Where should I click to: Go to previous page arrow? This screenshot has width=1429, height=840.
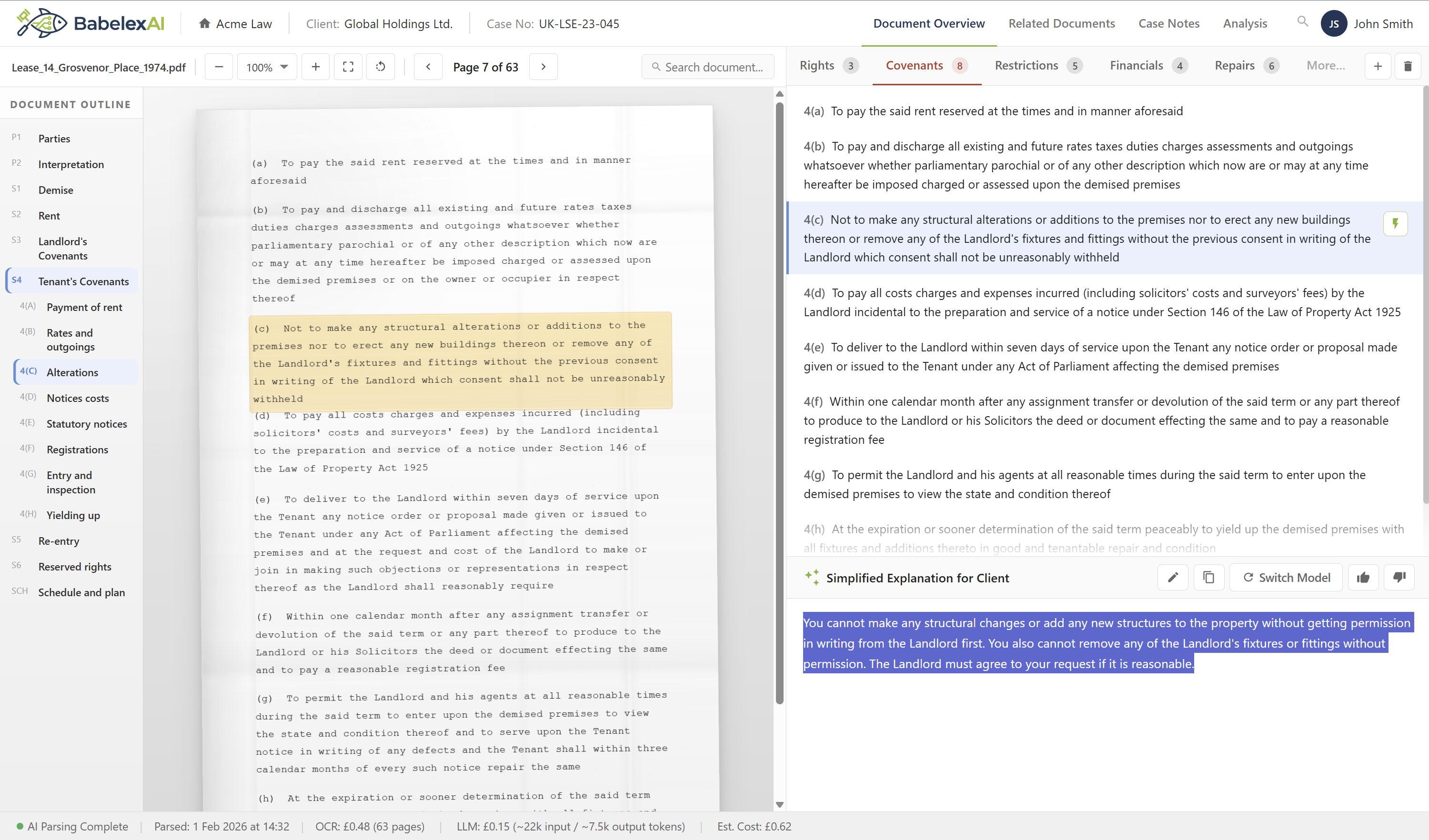(x=428, y=67)
